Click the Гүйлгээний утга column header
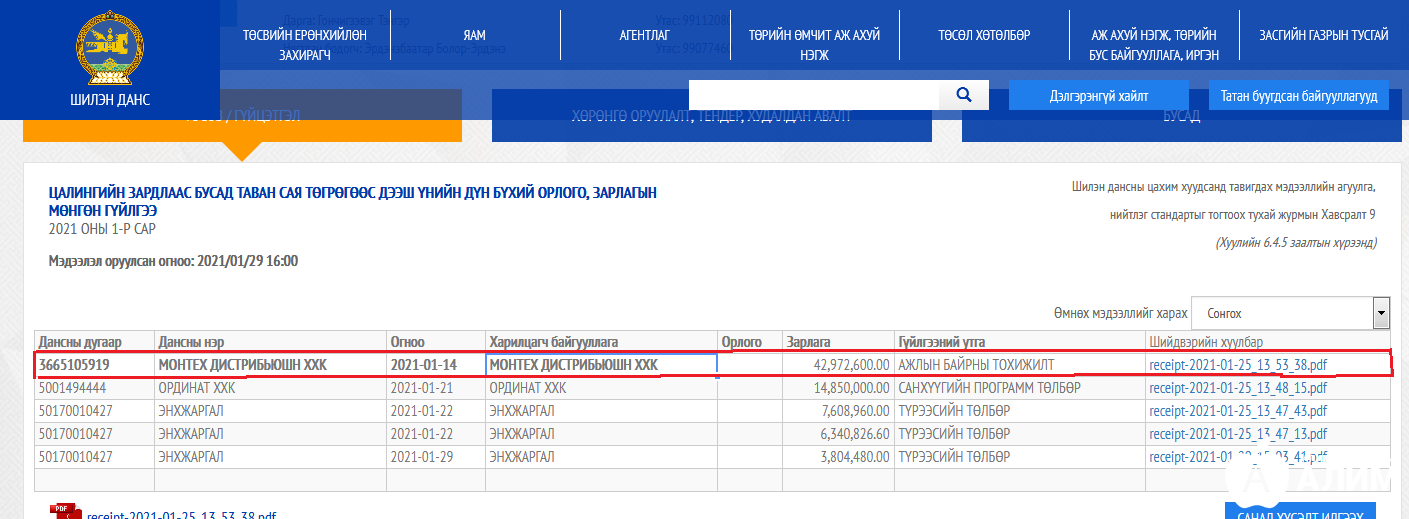Viewport: 1409px width, 519px height. [x=1020, y=342]
